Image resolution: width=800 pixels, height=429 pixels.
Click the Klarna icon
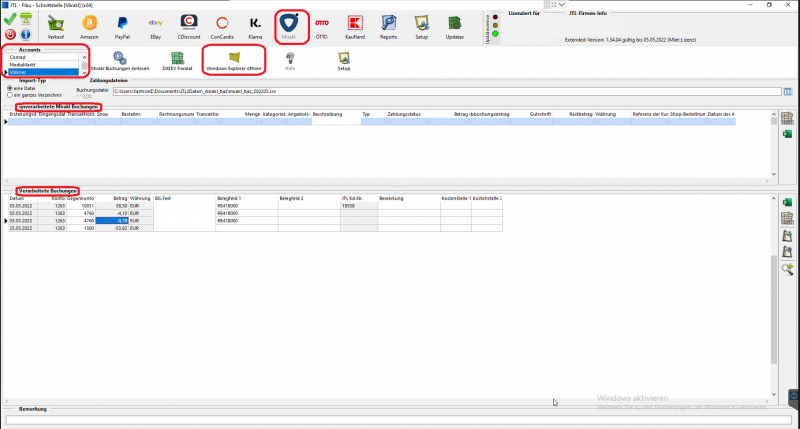[255, 24]
